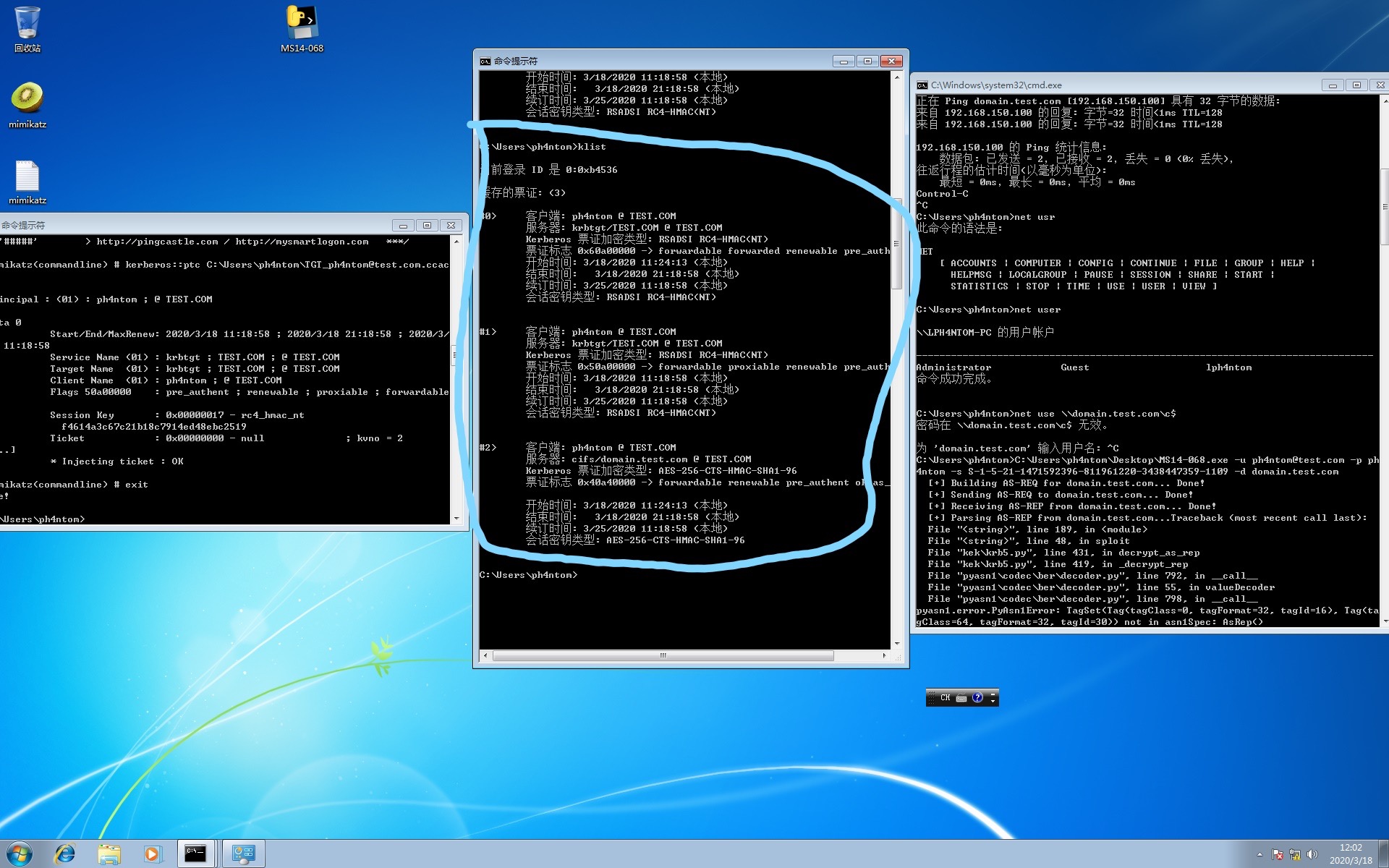Click the CH input language indicator
The image size is (1389, 868).
pos(945,698)
